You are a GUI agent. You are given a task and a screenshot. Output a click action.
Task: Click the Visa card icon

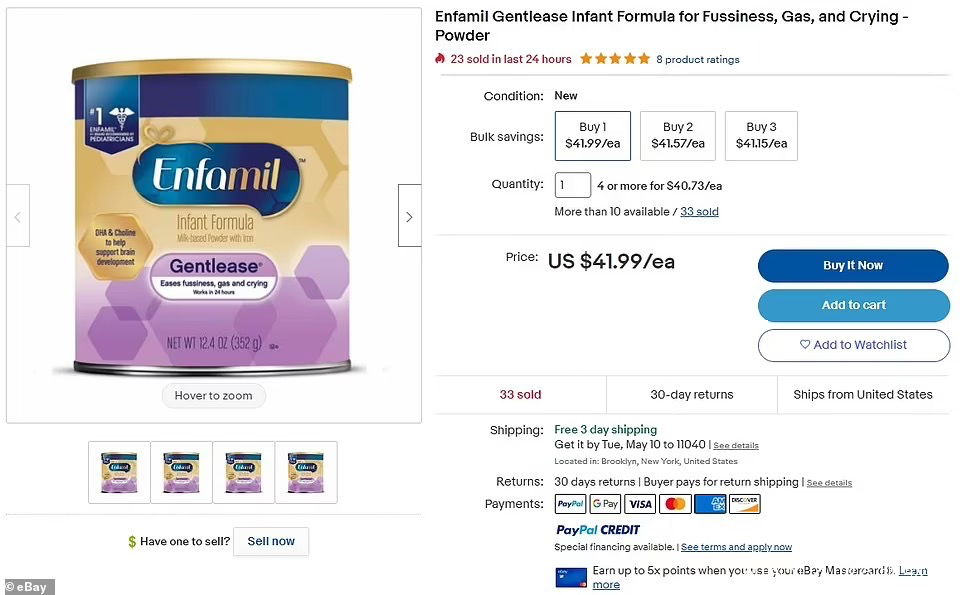click(640, 504)
